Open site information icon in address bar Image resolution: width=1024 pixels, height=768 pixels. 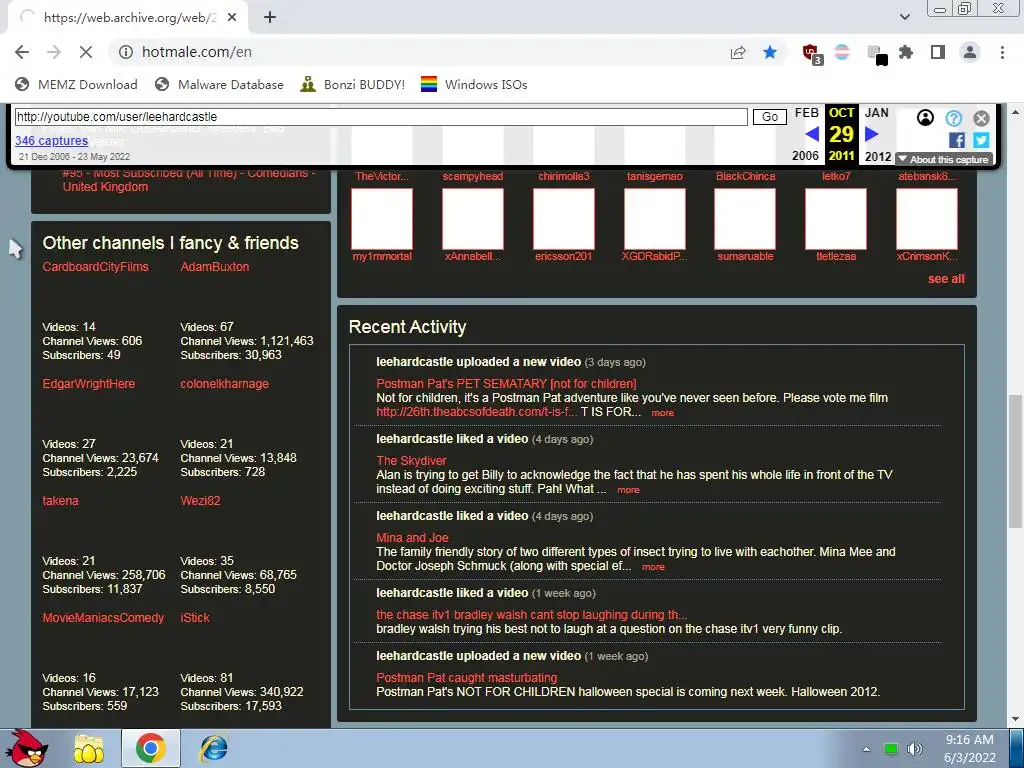pos(126,52)
